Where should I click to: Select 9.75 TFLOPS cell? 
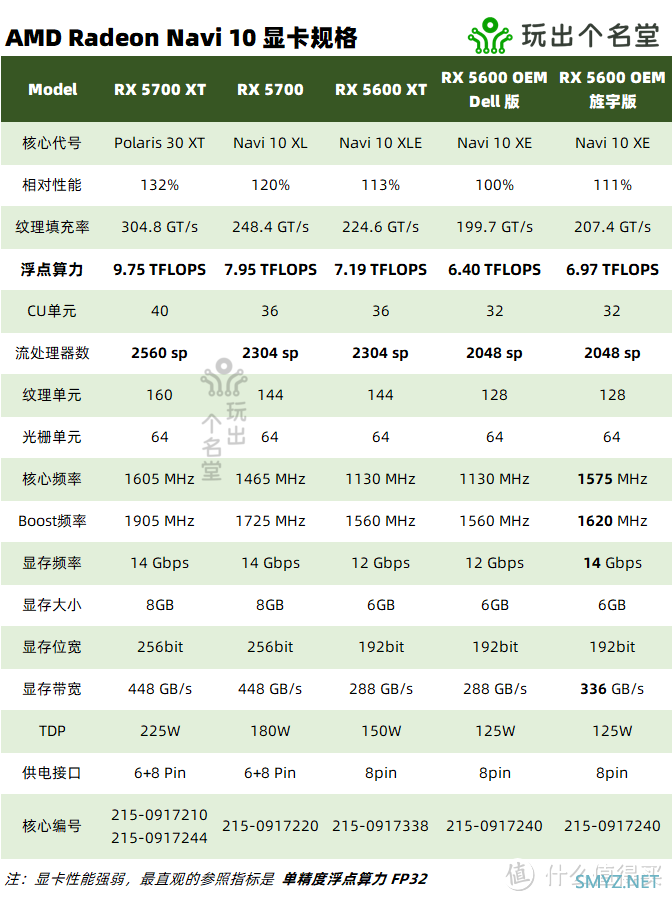tap(159, 269)
